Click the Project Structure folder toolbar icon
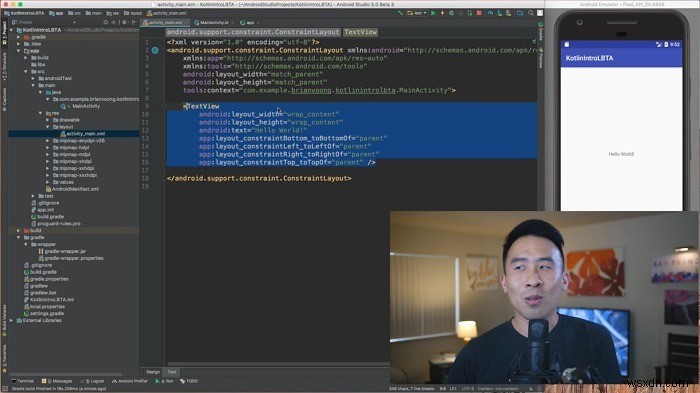700x393 pixels. click(520, 13)
